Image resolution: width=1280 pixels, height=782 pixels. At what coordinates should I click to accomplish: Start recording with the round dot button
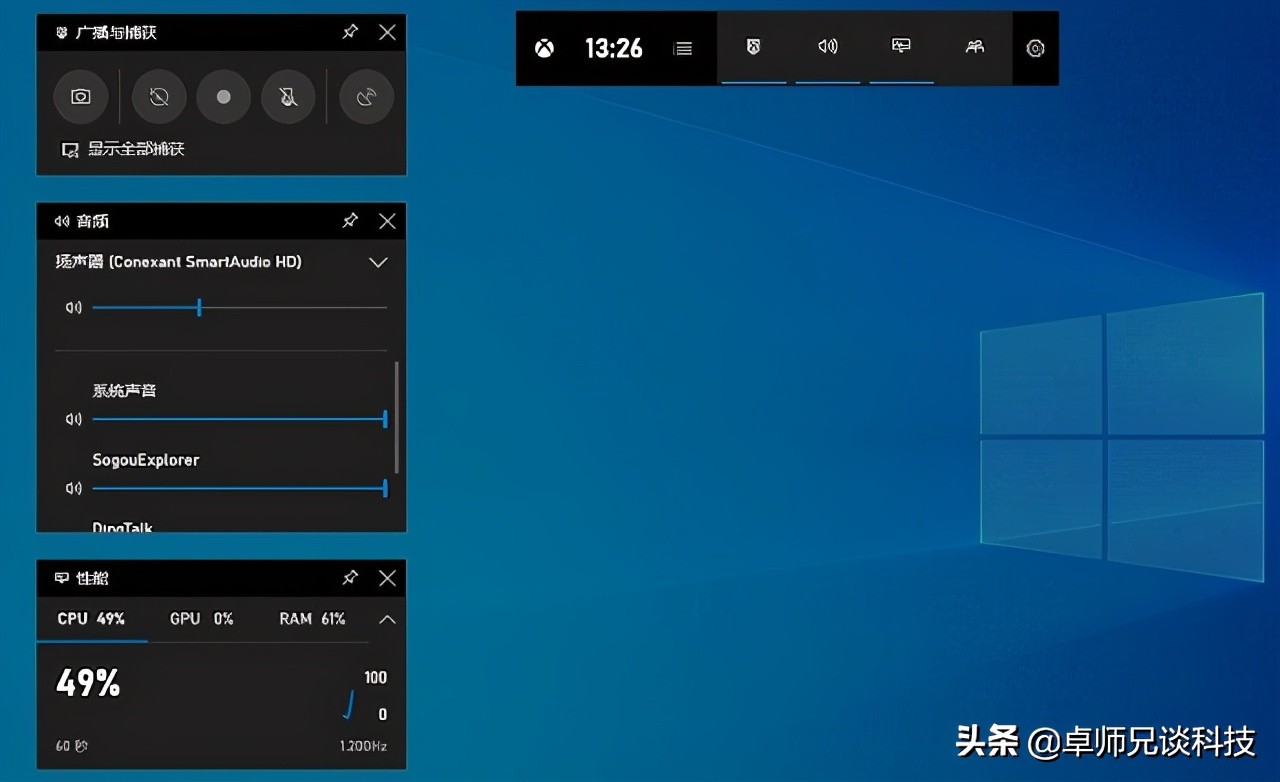[x=224, y=97]
